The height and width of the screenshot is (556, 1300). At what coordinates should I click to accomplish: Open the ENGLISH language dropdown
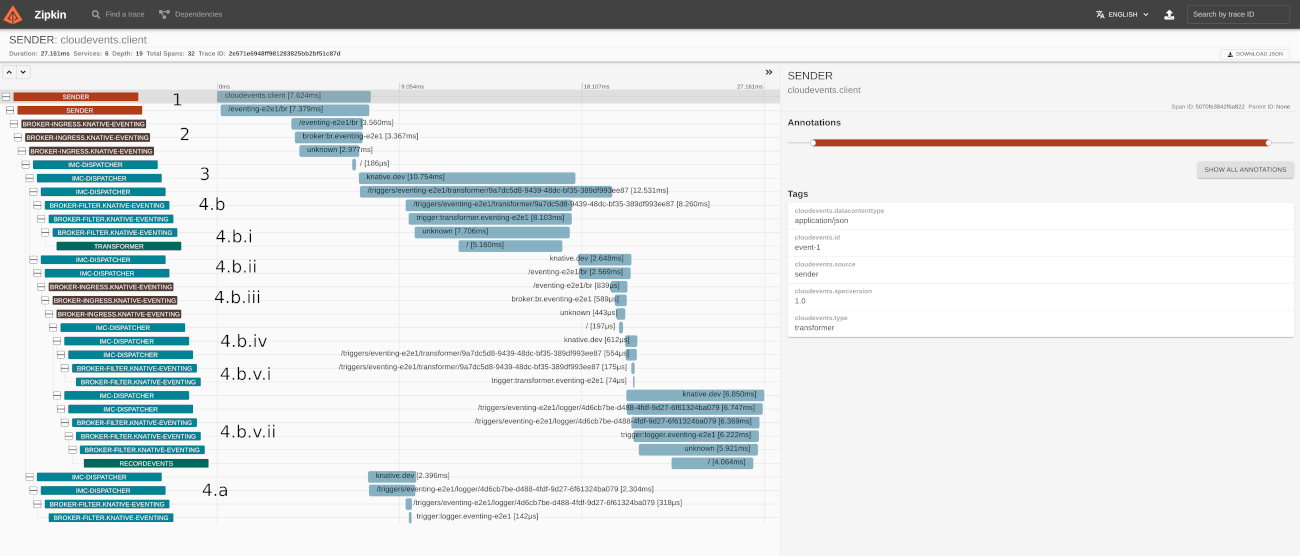point(1122,14)
